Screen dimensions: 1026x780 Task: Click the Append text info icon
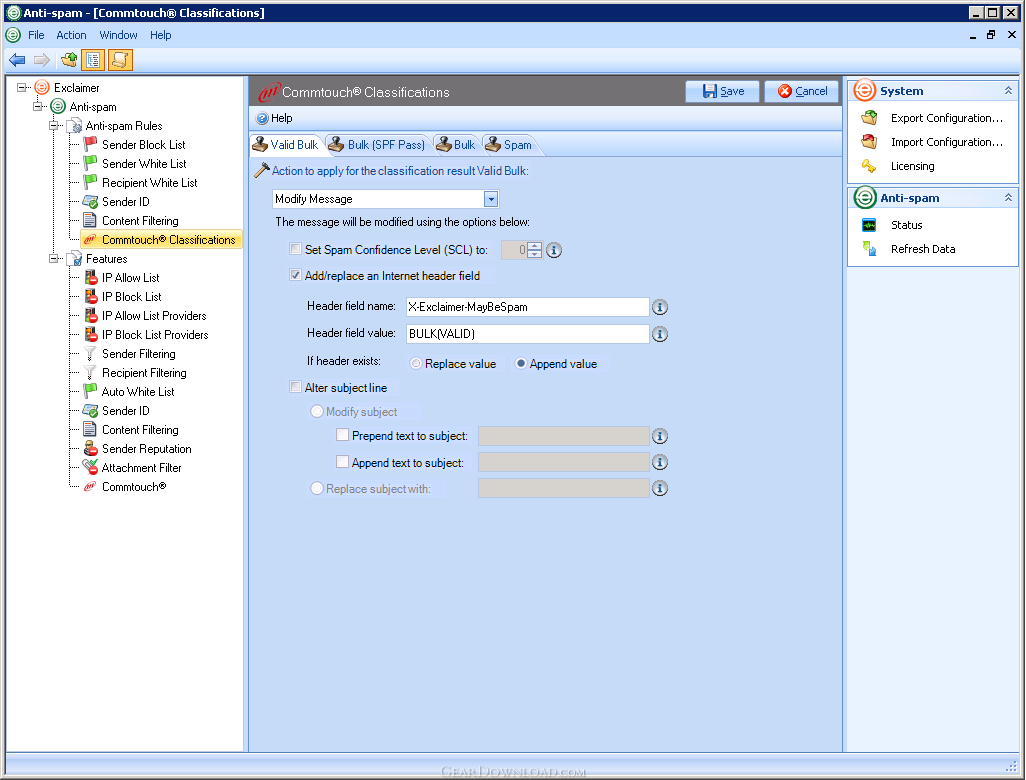(x=660, y=463)
